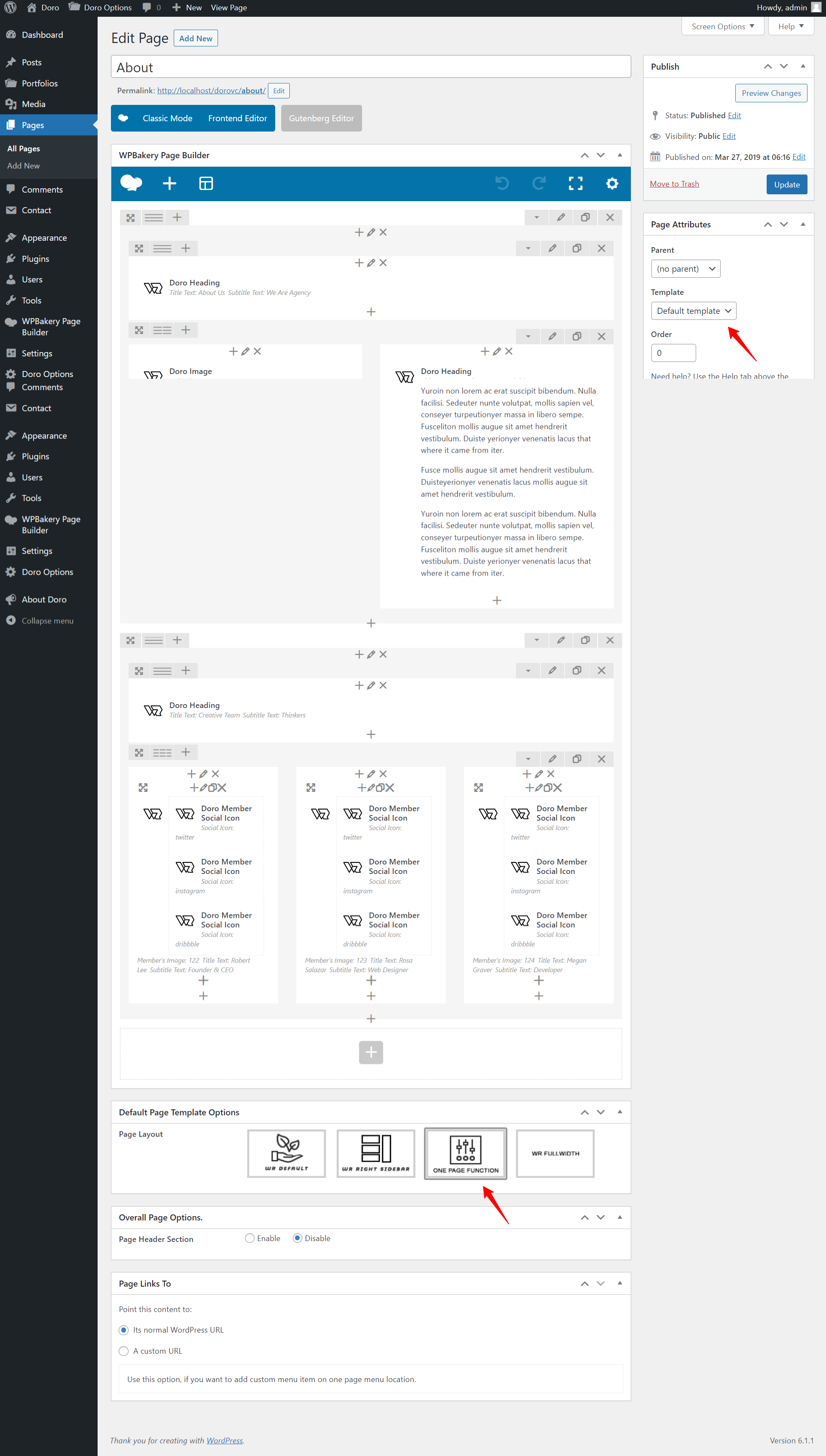Change the first row's column layout
The height and width of the screenshot is (1456, 826).
[x=153, y=218]
